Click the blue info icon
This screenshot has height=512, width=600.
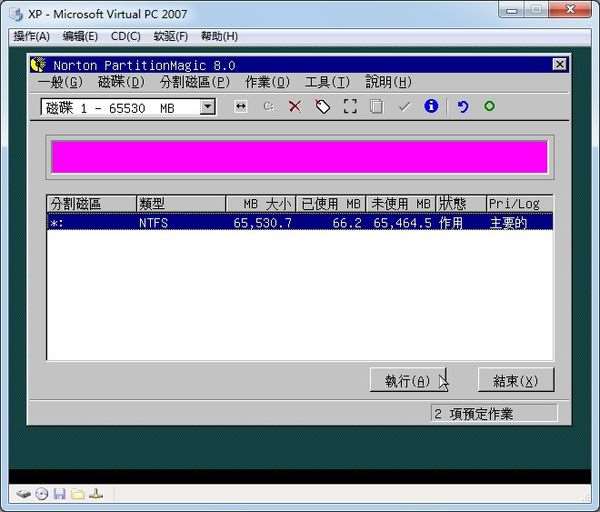coord(431,106)
